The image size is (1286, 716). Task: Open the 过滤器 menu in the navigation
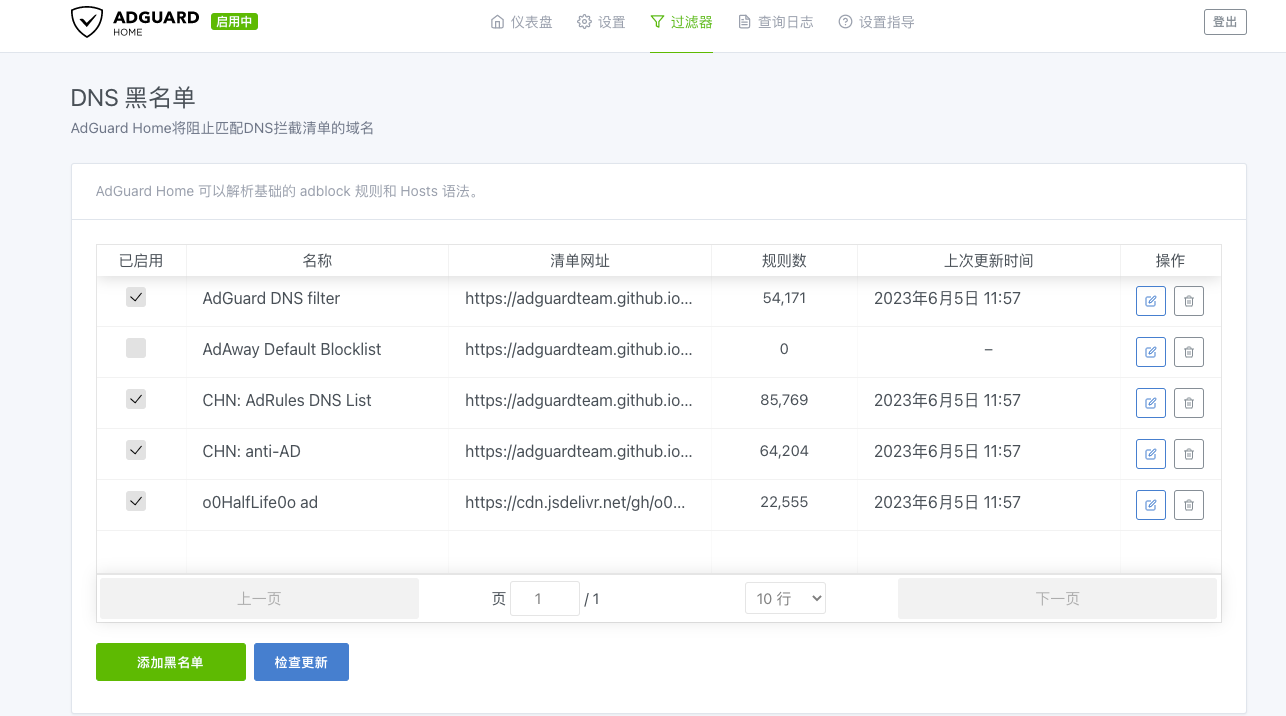(x=681, y=22)
